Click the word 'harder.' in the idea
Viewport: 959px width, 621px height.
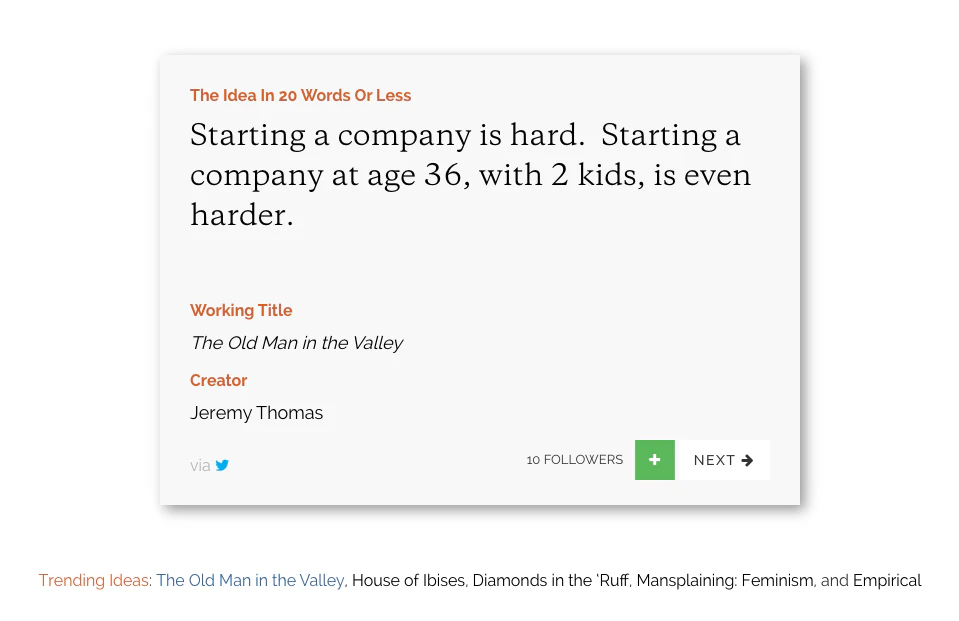[x=242, y=215]
